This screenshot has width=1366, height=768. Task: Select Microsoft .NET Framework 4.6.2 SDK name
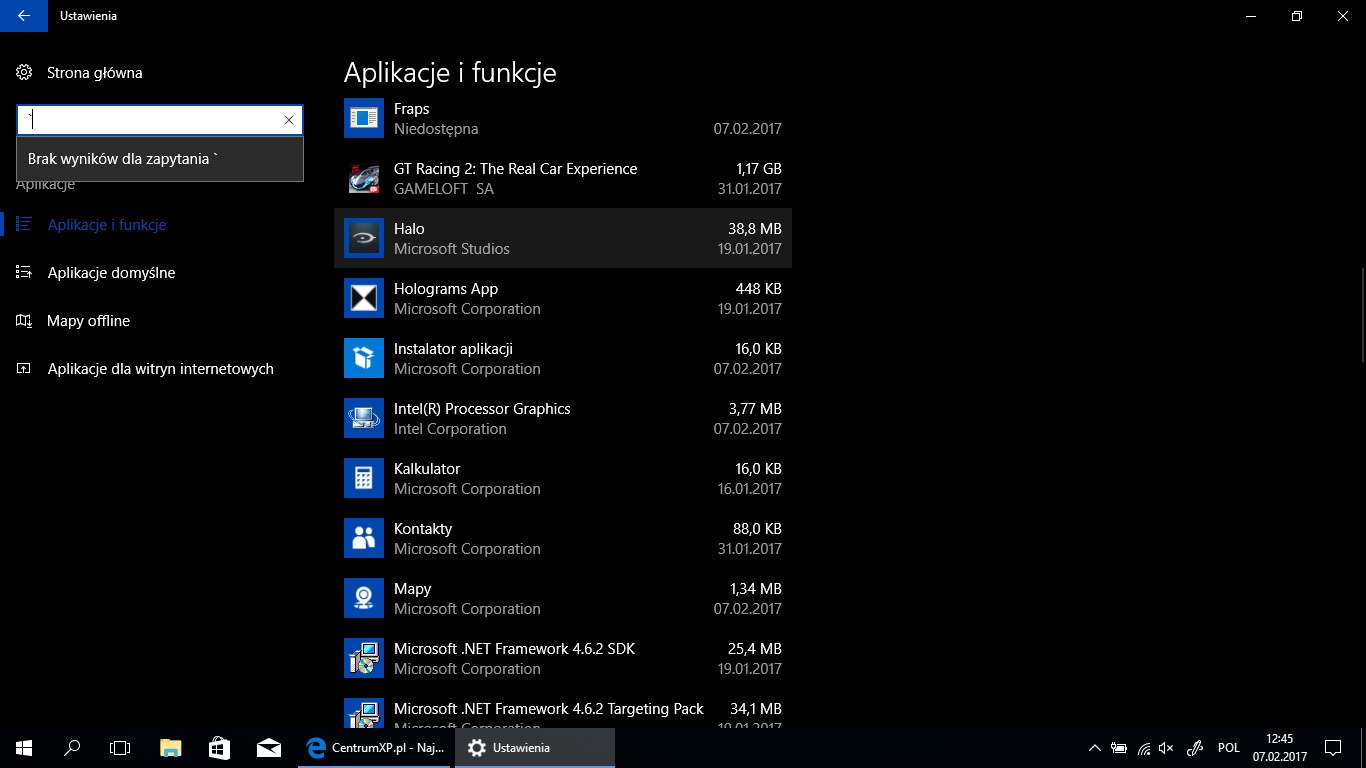click(514, 649)
